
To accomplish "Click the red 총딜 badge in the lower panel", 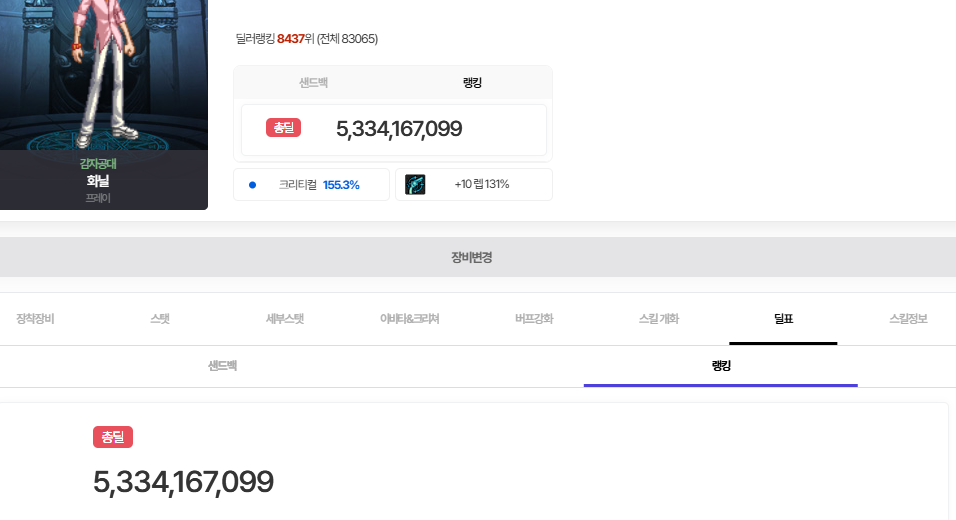I will pos(113,437).
